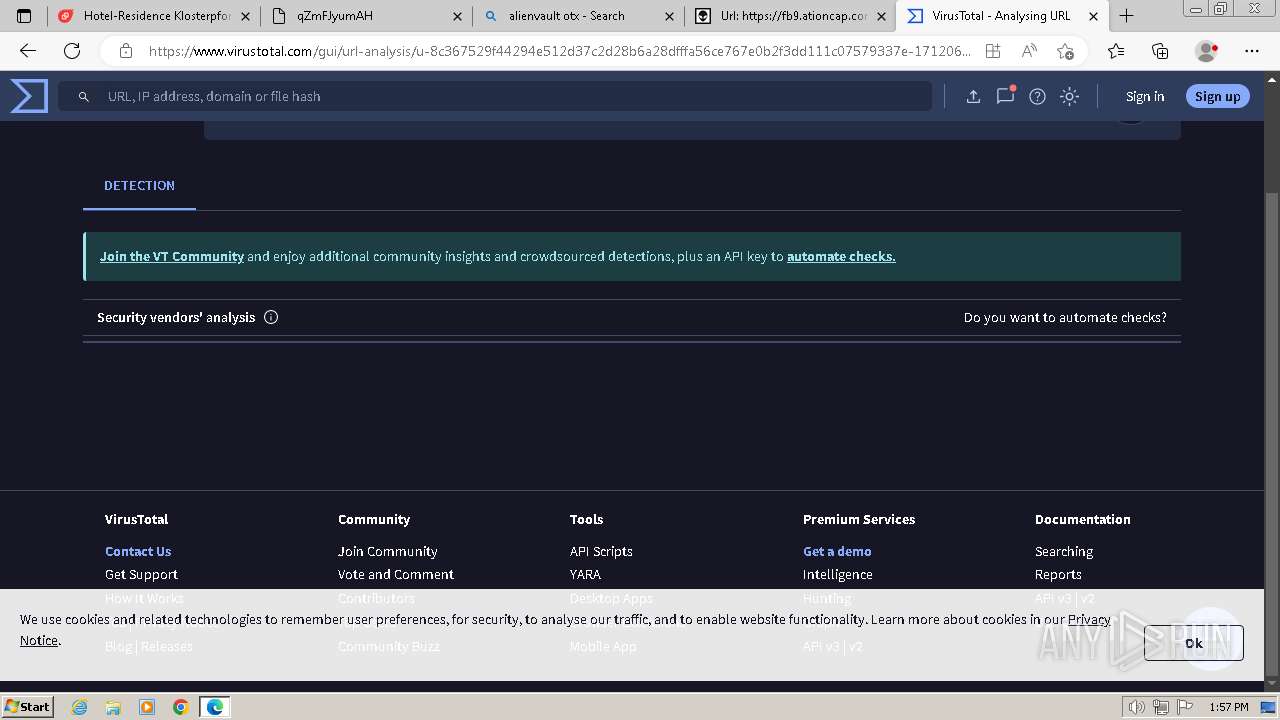Open File Explorer from the taskbar
Viewport: 1280px width, 720px height.
113,707
